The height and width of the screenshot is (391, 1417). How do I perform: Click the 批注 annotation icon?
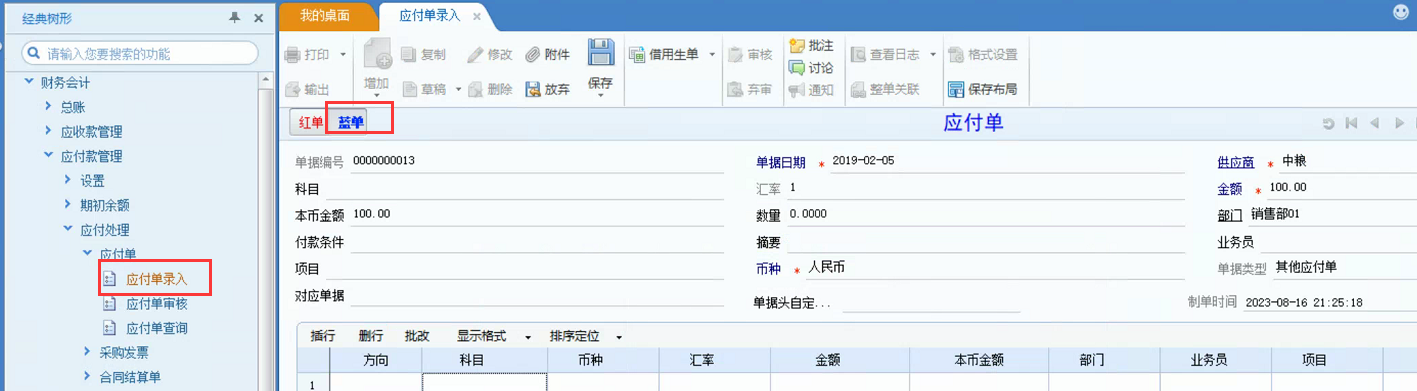(x=797, y=45)
